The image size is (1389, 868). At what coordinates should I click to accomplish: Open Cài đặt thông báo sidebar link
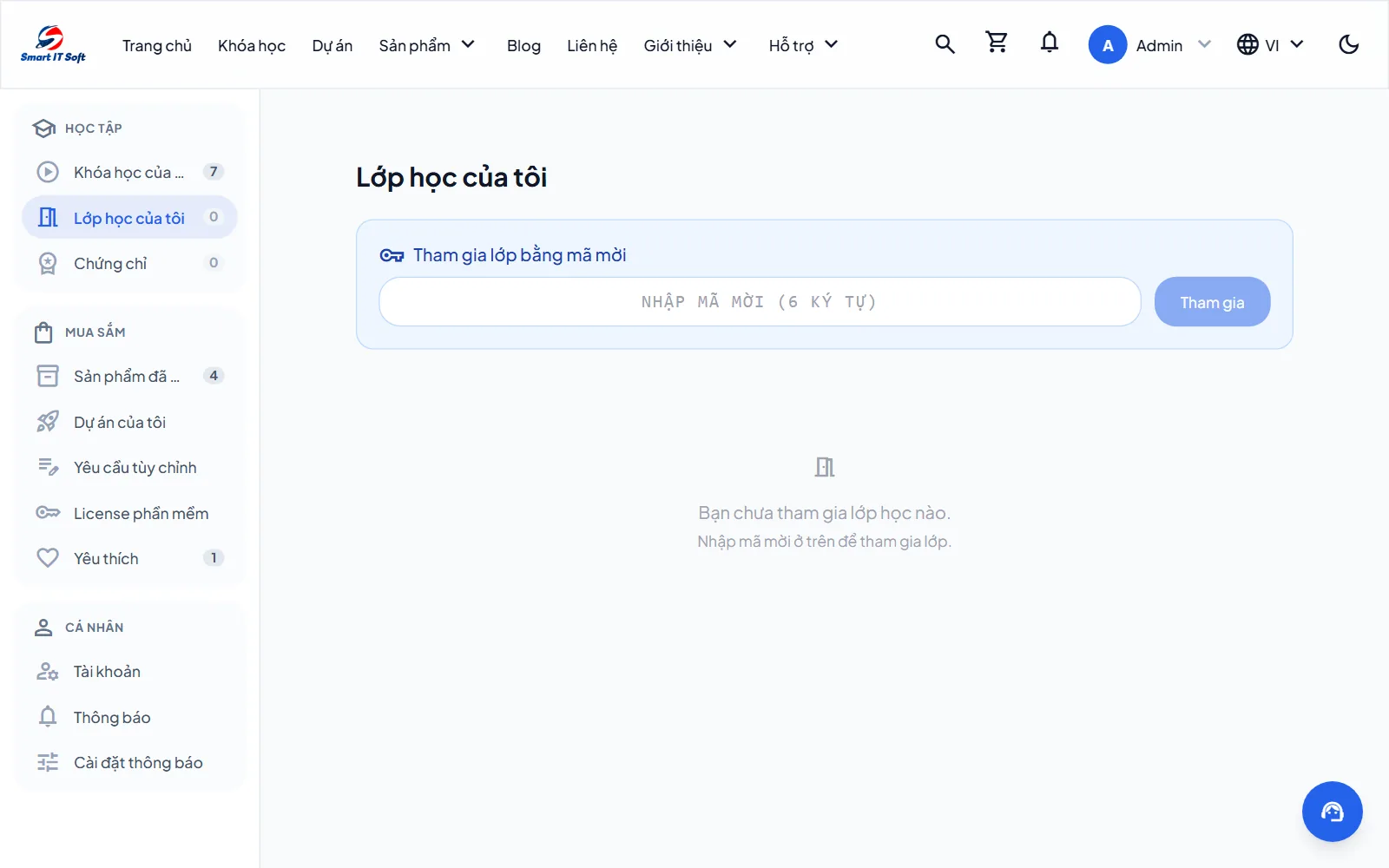point(129,762)
